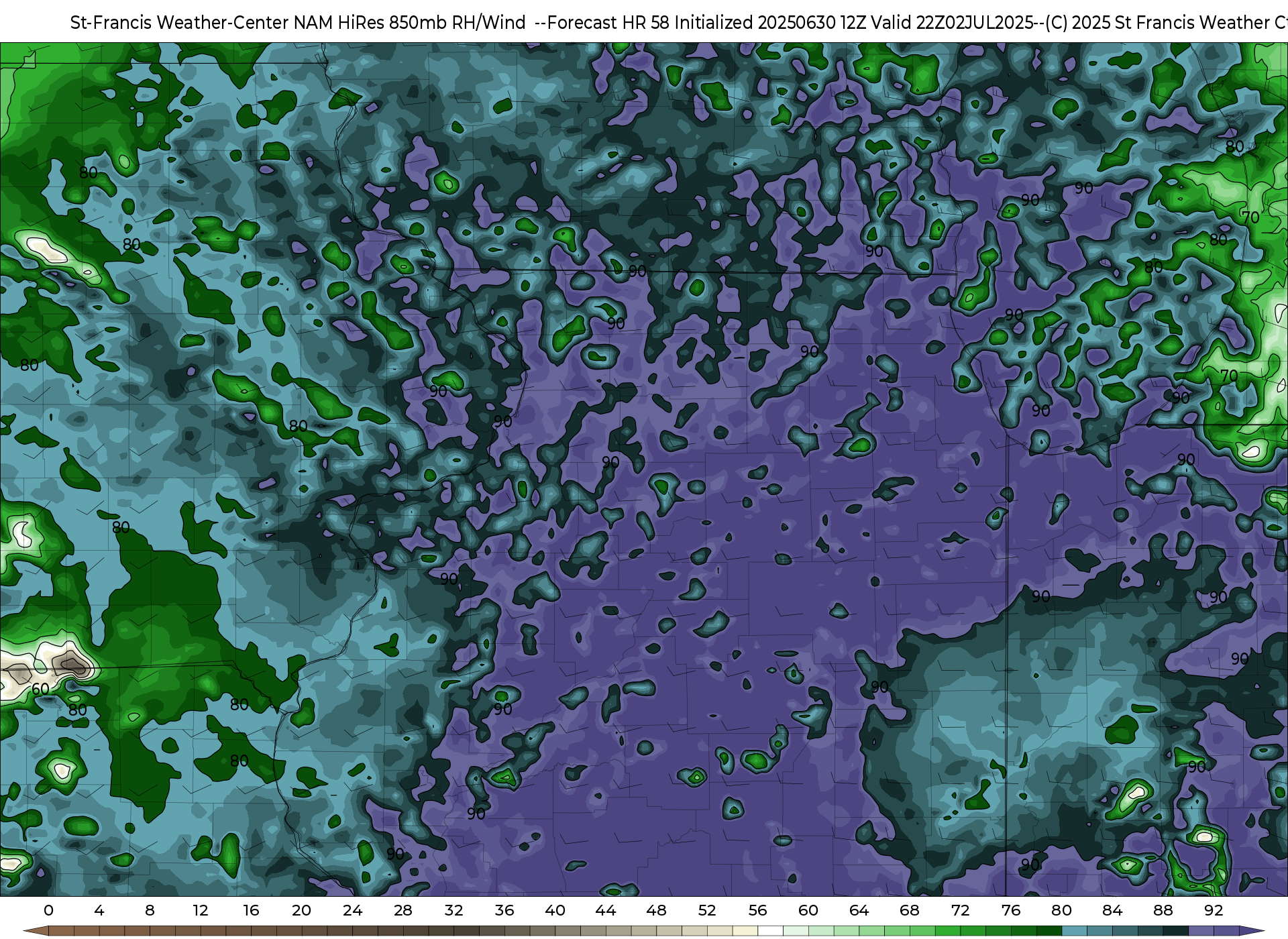Click the '88' label on the color scale
The height and width of the screenshot is (939, 1288).
[x=1163, y=910]
